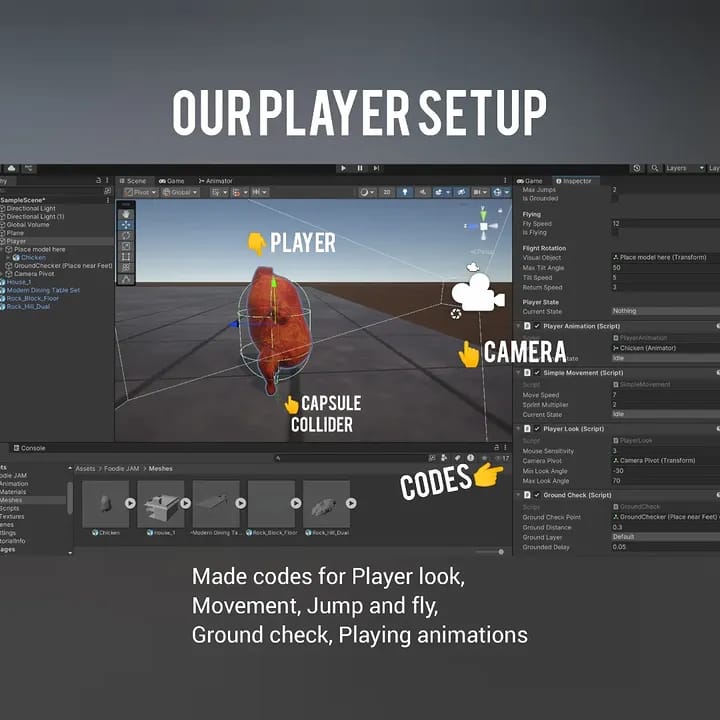The height and width of the screenshot is (720, 720).
Task: Expand the House_1 asset arrow
Action: (186, 503)
